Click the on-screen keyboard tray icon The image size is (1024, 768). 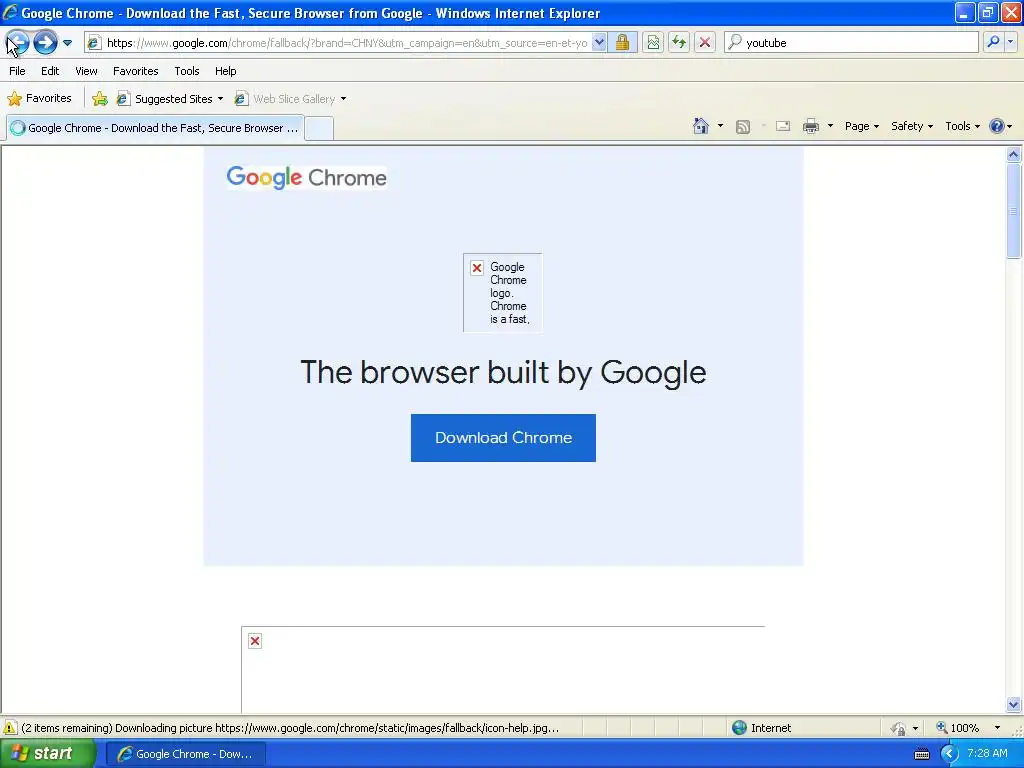pos(921,754)
